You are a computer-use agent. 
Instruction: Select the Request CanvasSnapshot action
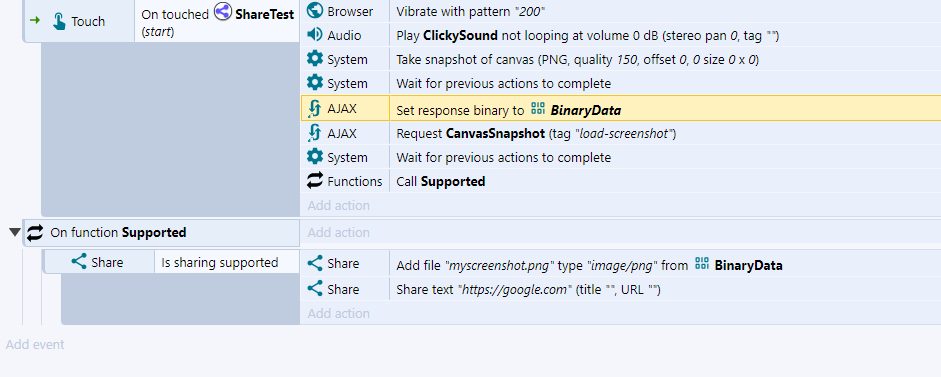[665, 134]
